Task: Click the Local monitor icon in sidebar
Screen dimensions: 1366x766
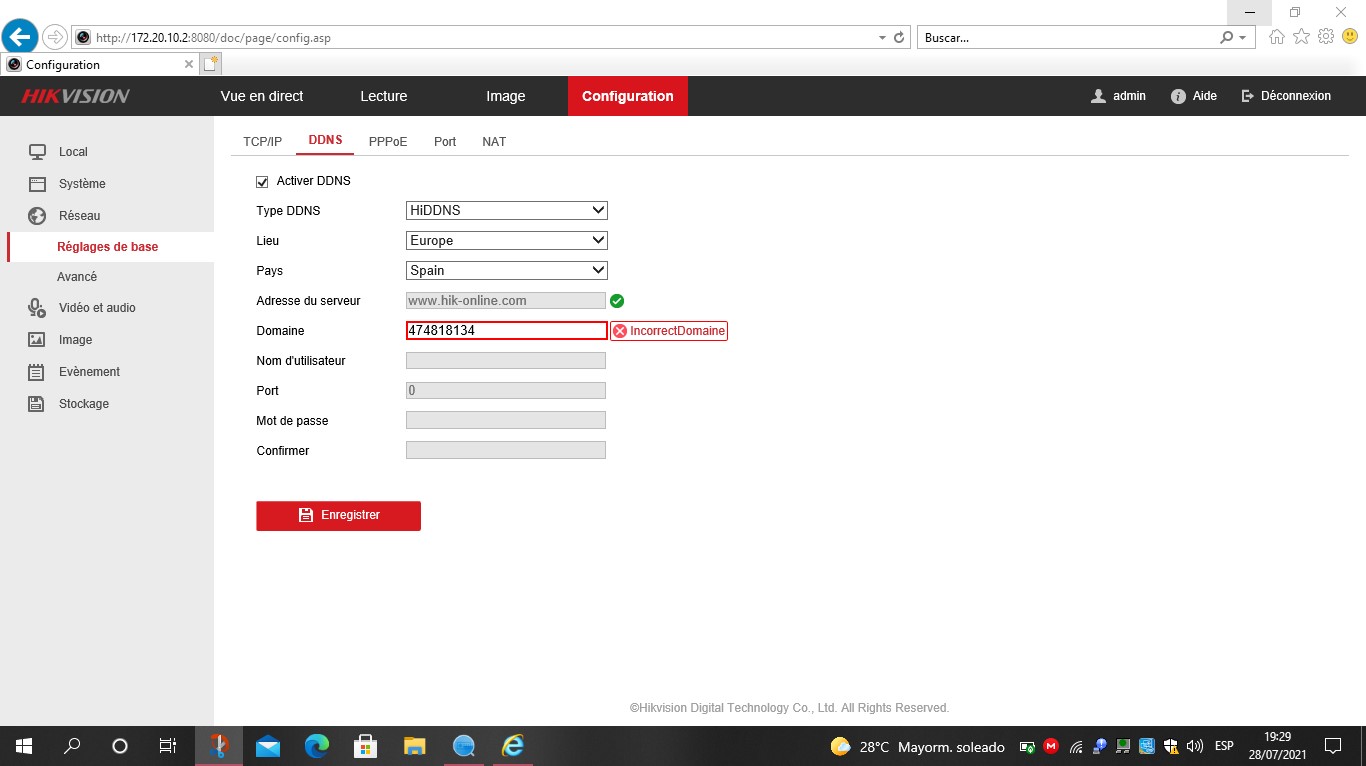Action: (x=37, y=152)
